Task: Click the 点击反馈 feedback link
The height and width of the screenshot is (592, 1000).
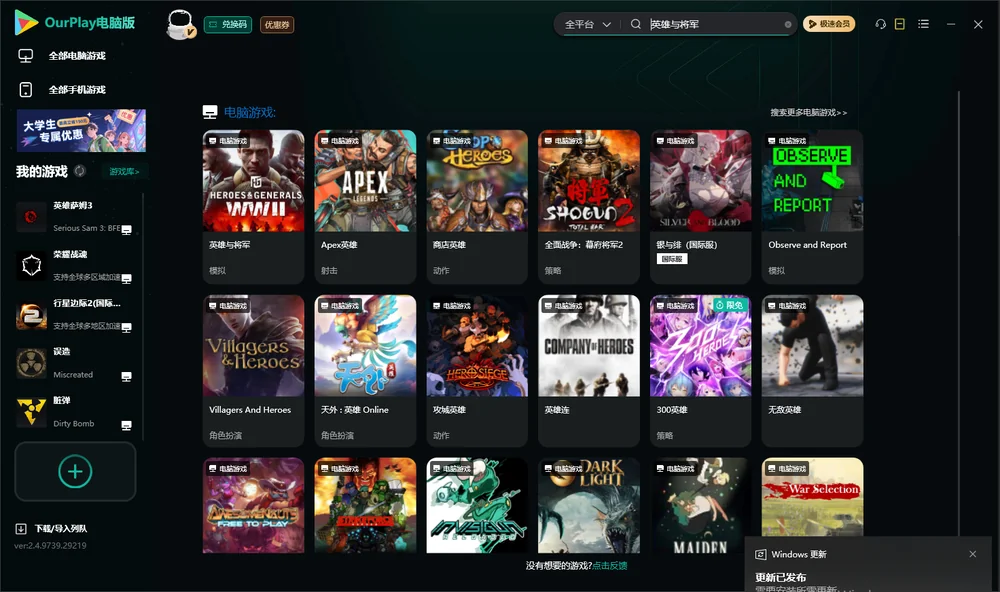Action: tap(610, 565)
